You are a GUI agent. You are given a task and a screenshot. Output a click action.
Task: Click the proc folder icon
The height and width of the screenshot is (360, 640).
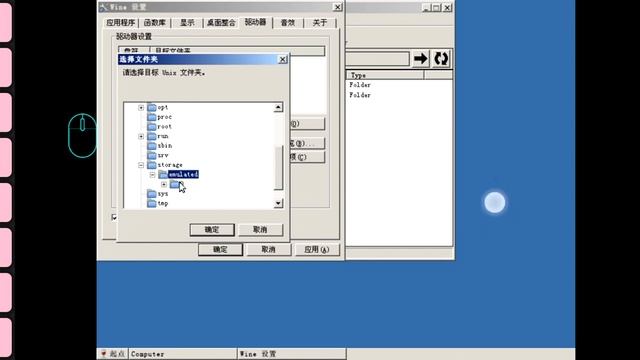[x=151, y=117]
